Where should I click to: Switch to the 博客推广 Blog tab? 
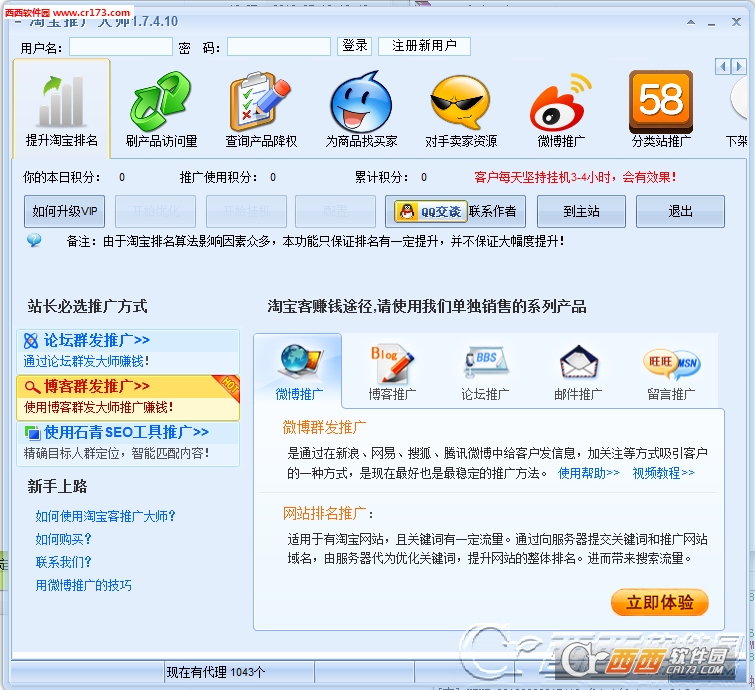coord(392,372)
